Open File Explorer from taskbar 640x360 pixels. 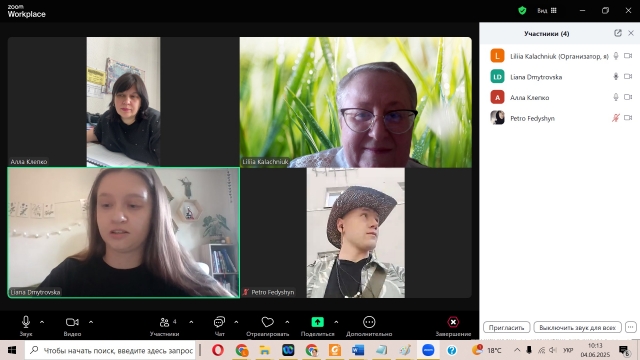(x=264, y=350)
